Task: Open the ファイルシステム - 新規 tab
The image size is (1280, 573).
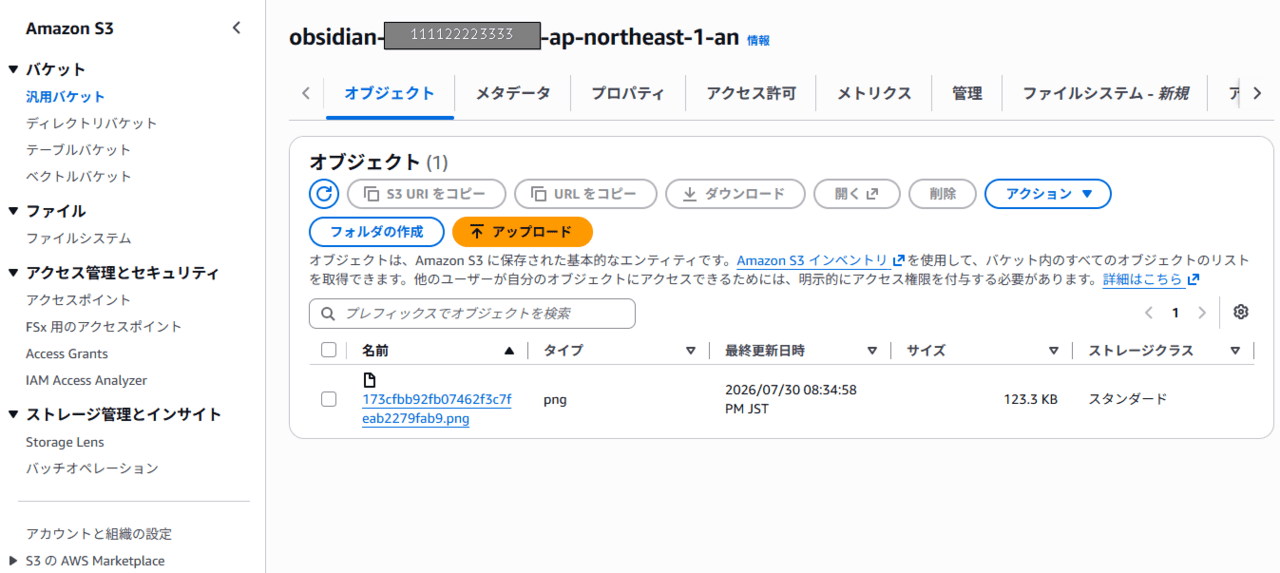Action: tap(1105, 93)
